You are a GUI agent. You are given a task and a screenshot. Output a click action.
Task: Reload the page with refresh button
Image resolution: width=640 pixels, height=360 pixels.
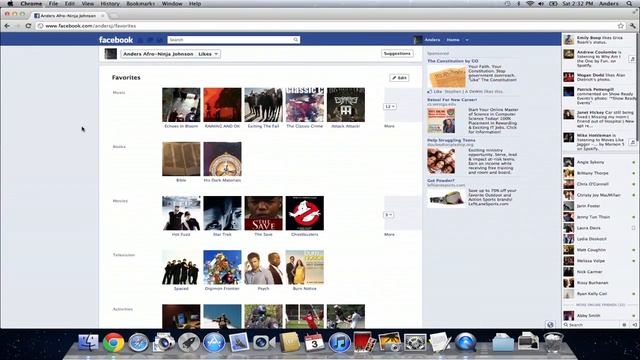tap(28, 26)
